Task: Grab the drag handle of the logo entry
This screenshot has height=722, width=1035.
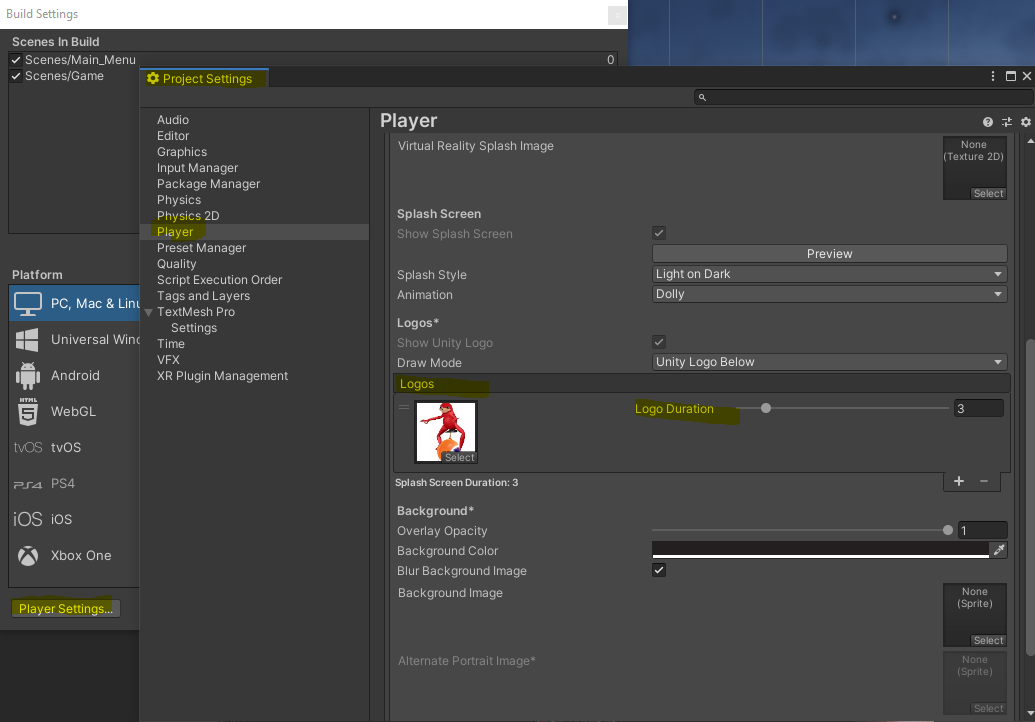Action: click(404, 407)
